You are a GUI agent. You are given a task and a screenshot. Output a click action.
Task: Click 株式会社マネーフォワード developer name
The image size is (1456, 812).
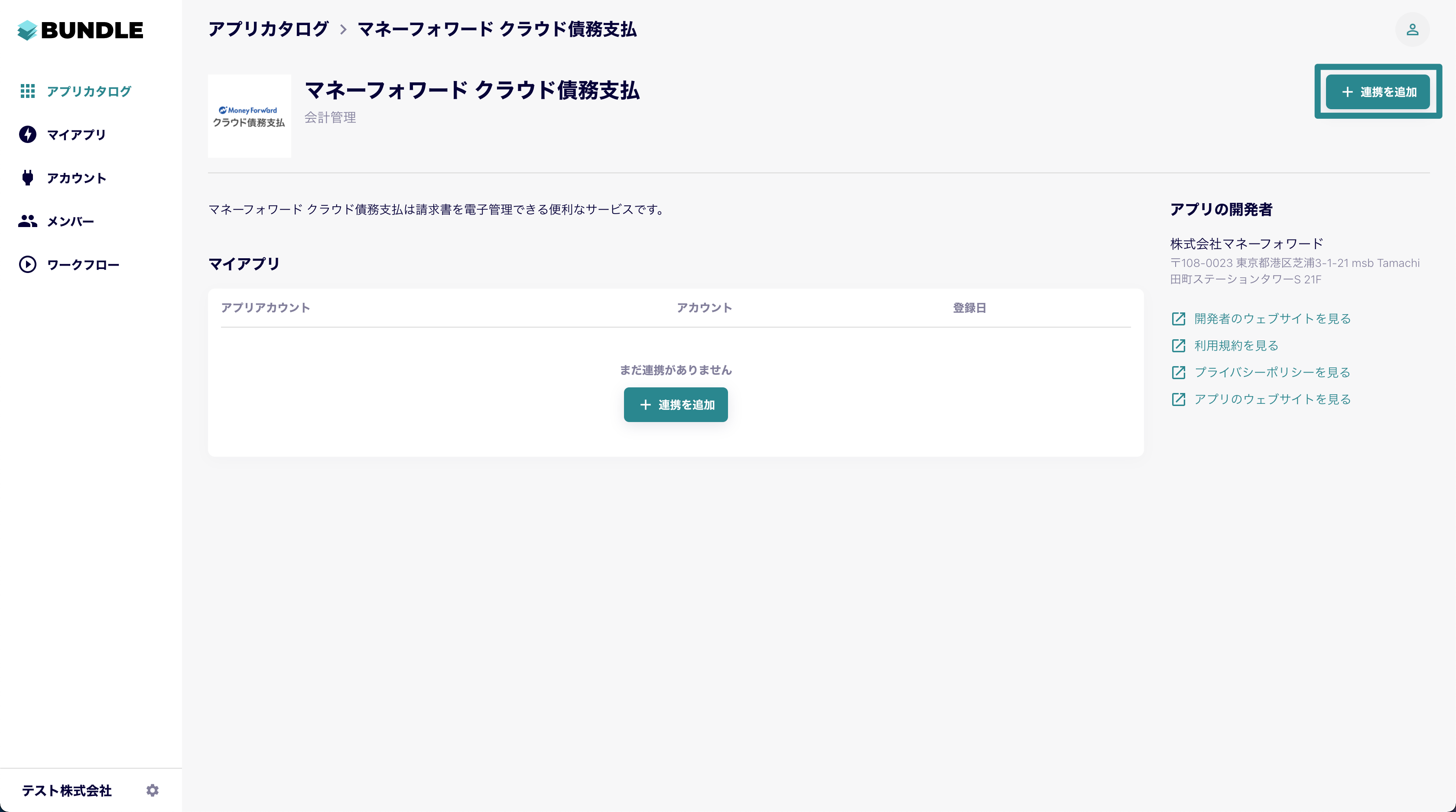click(x=1246, y=244)
